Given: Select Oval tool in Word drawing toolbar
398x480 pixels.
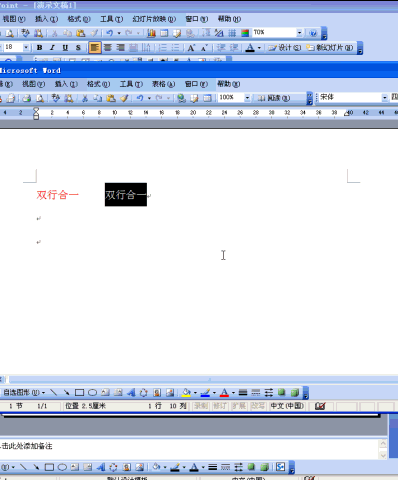Looking at the screenshot, I should pyautogui.click(x=92, y=393).
